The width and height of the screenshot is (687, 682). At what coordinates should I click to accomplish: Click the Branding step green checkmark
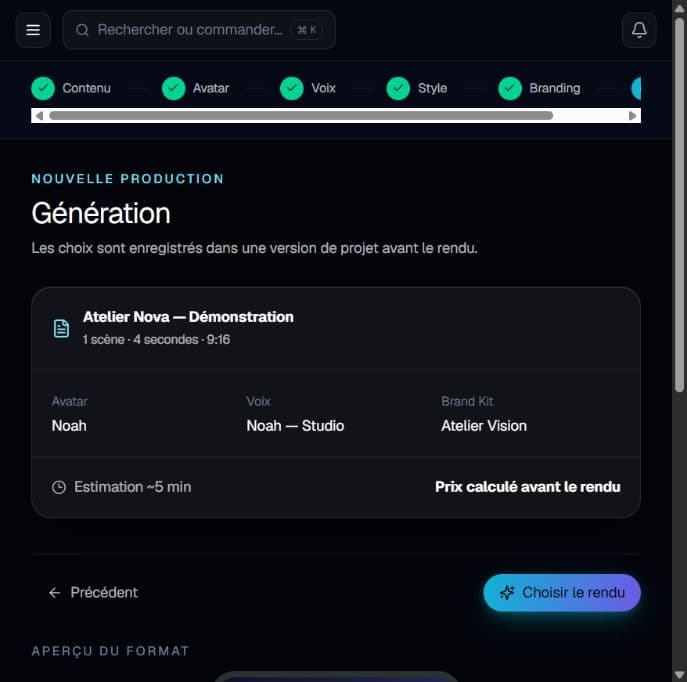click(x=510, y=88)
